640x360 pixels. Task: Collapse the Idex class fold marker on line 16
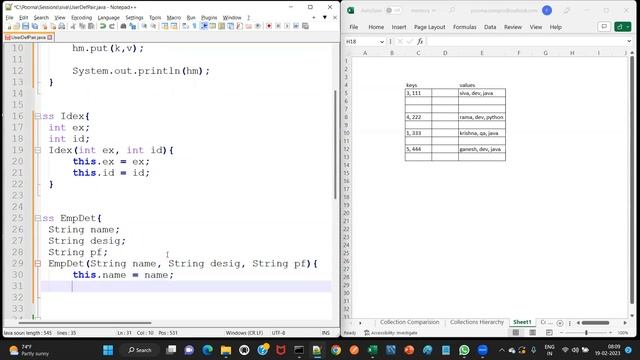point(38,116)
